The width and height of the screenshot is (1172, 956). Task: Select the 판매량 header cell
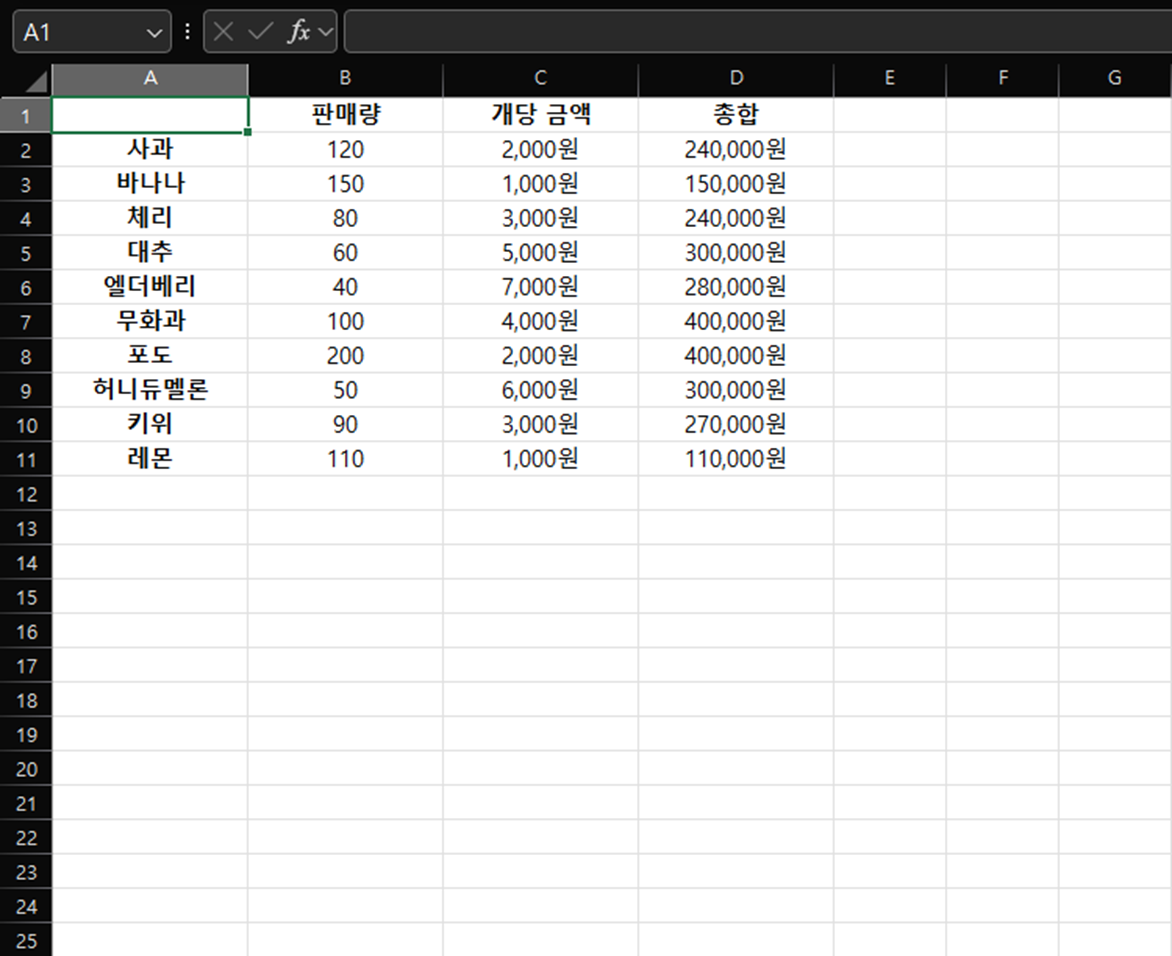[x=345, y=113]
